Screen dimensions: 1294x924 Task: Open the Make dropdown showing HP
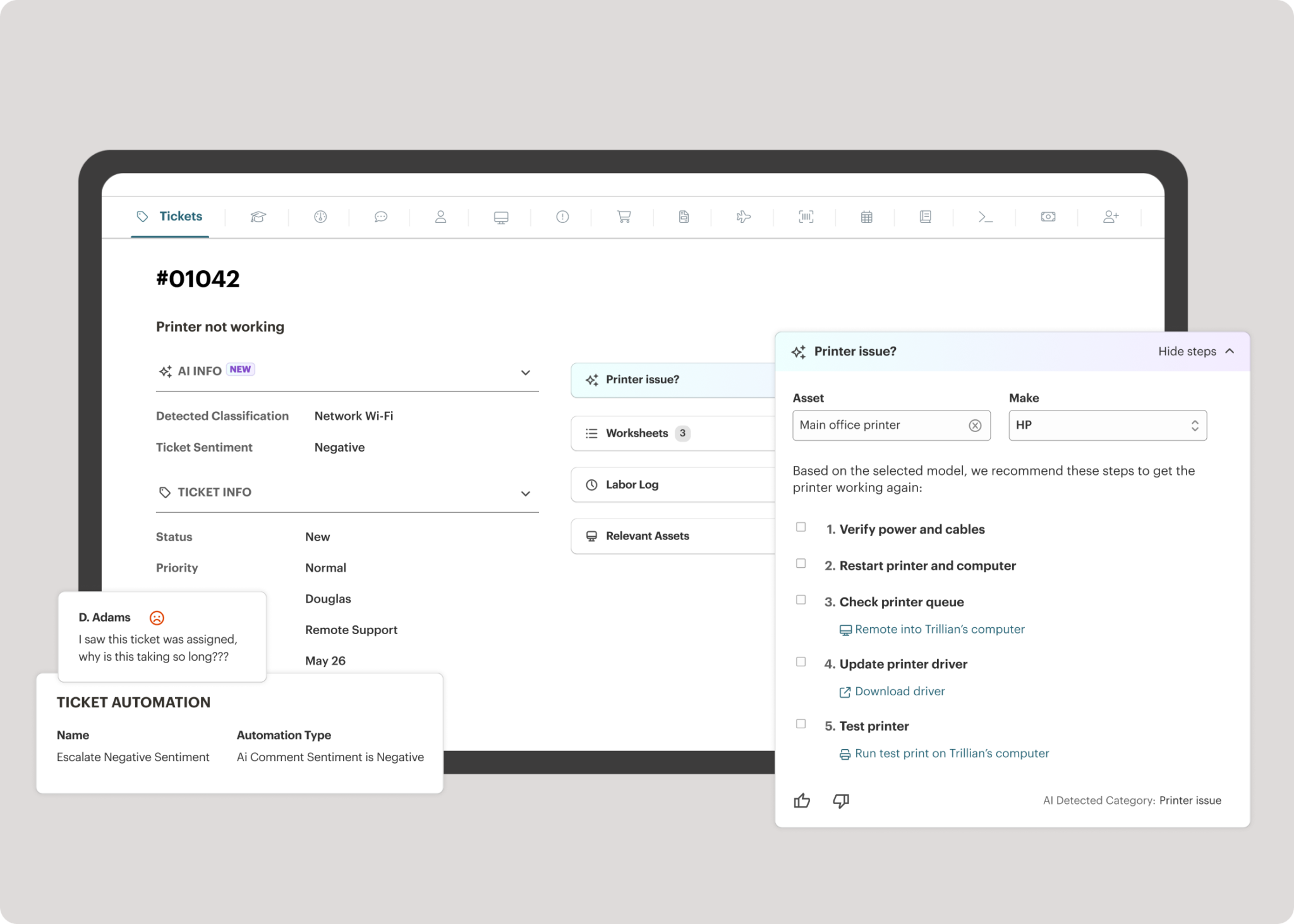[x=1194, y=425]
